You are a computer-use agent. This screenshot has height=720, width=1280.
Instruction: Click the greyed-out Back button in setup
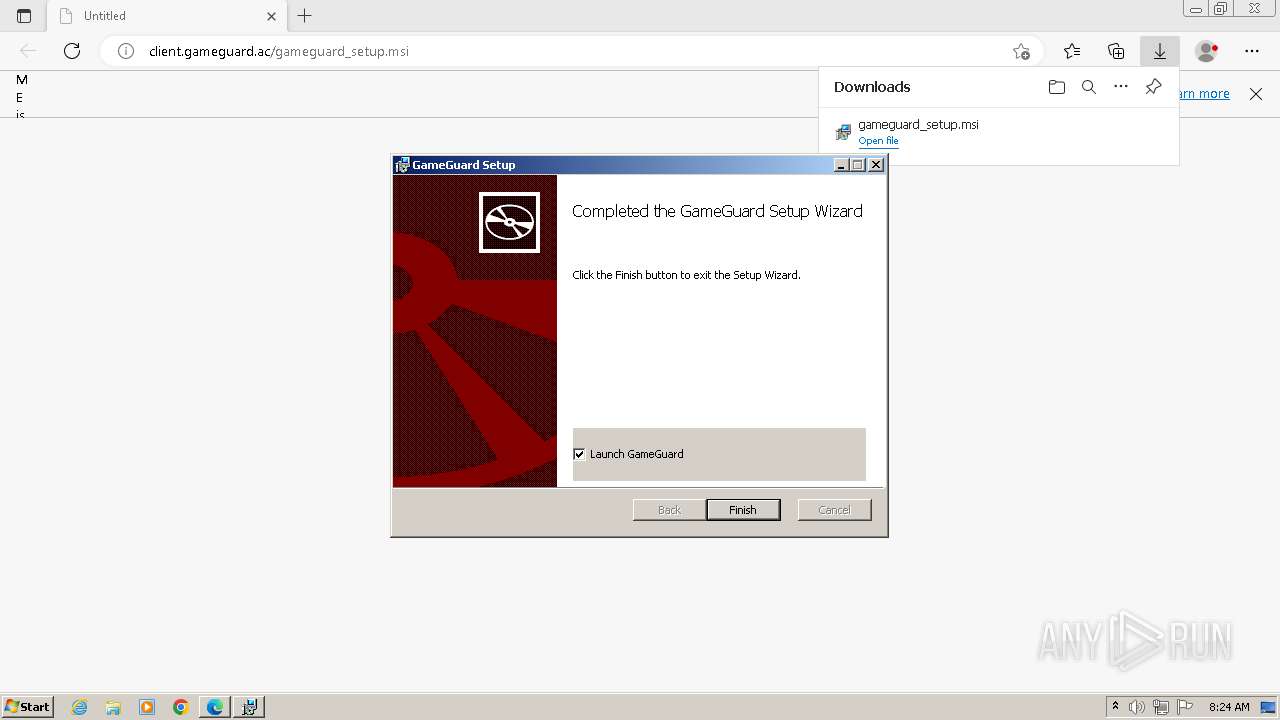[669, 510]
